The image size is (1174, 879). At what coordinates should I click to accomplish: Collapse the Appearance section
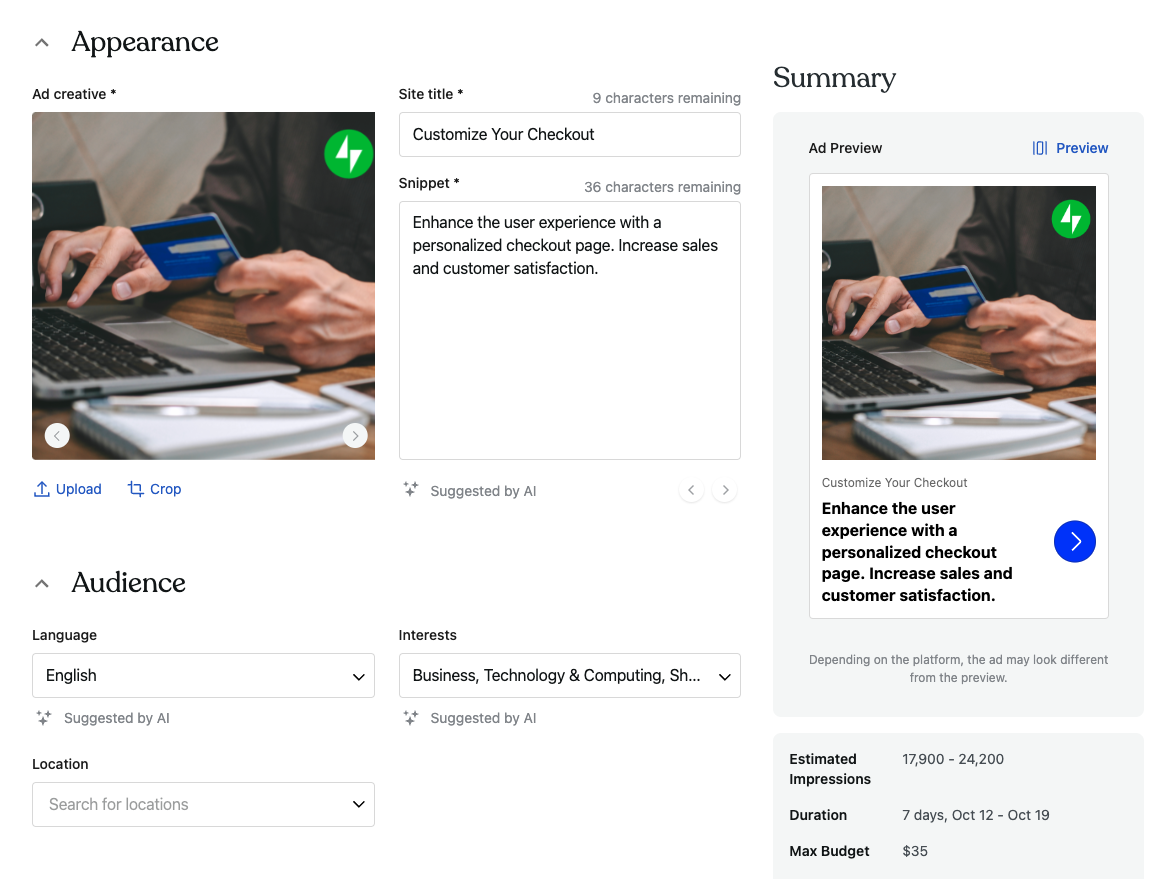pyautogui.click(x=41, y=41)
